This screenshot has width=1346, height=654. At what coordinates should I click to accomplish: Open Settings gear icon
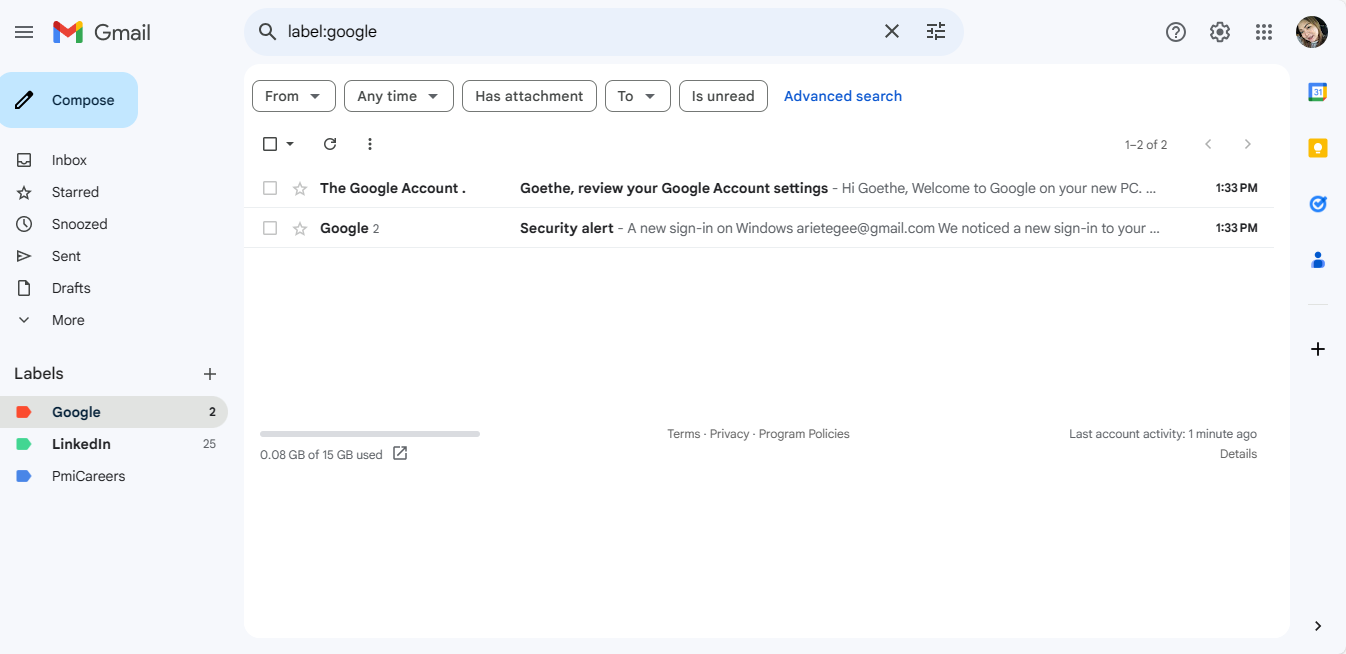[1220, 32]
